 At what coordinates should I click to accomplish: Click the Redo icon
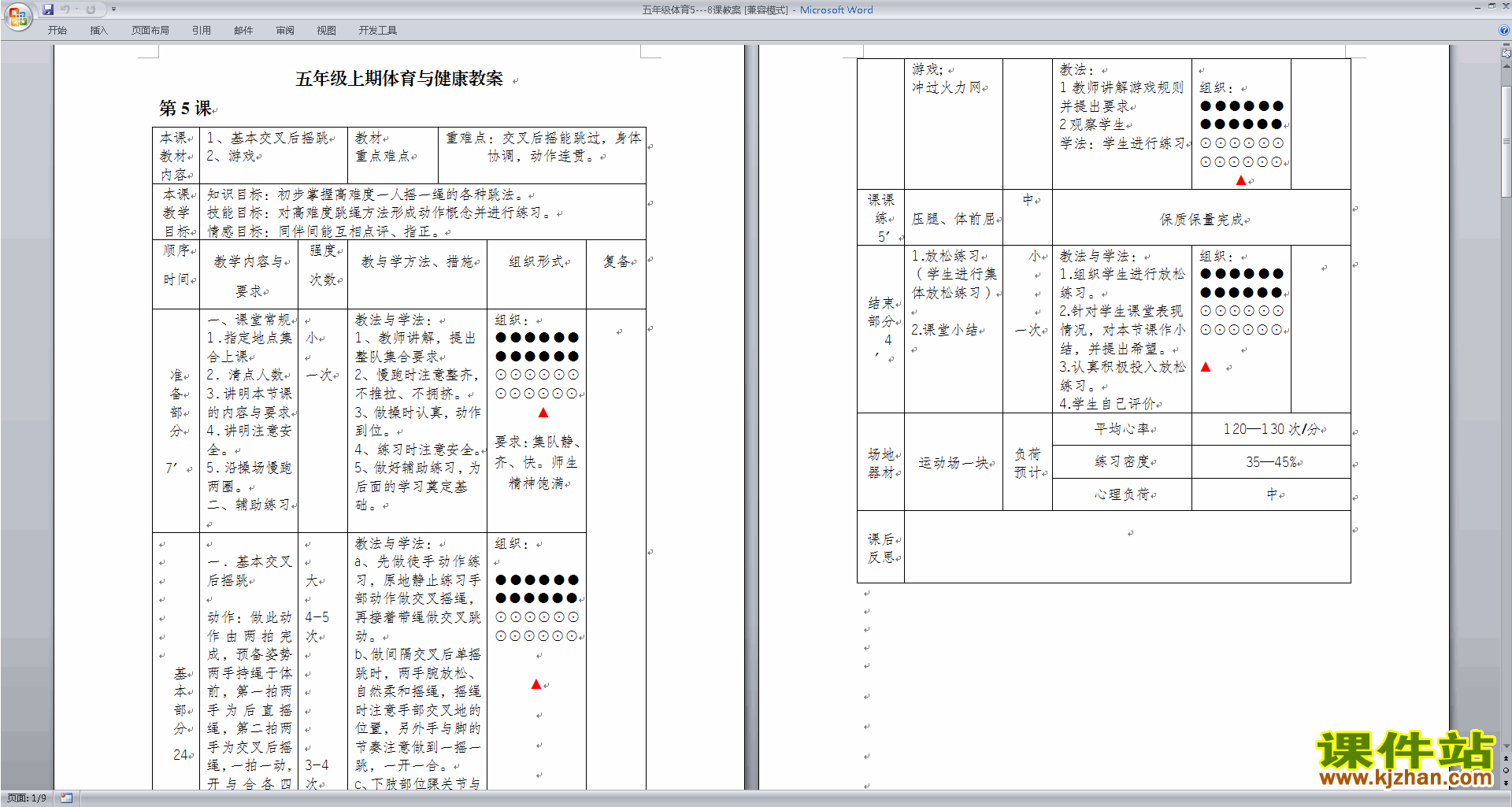coord(91,9)
